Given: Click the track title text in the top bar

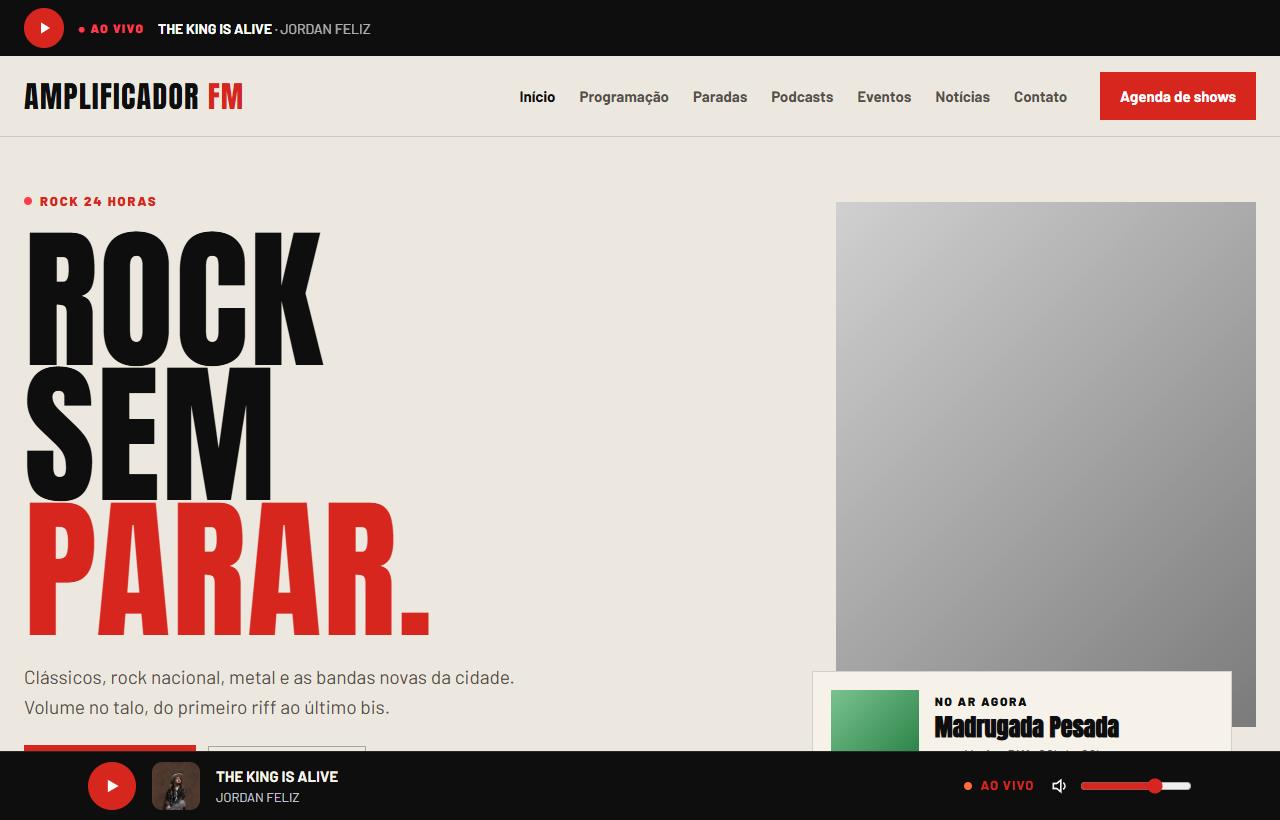Looking at the screenshot, I should [215, 29].
